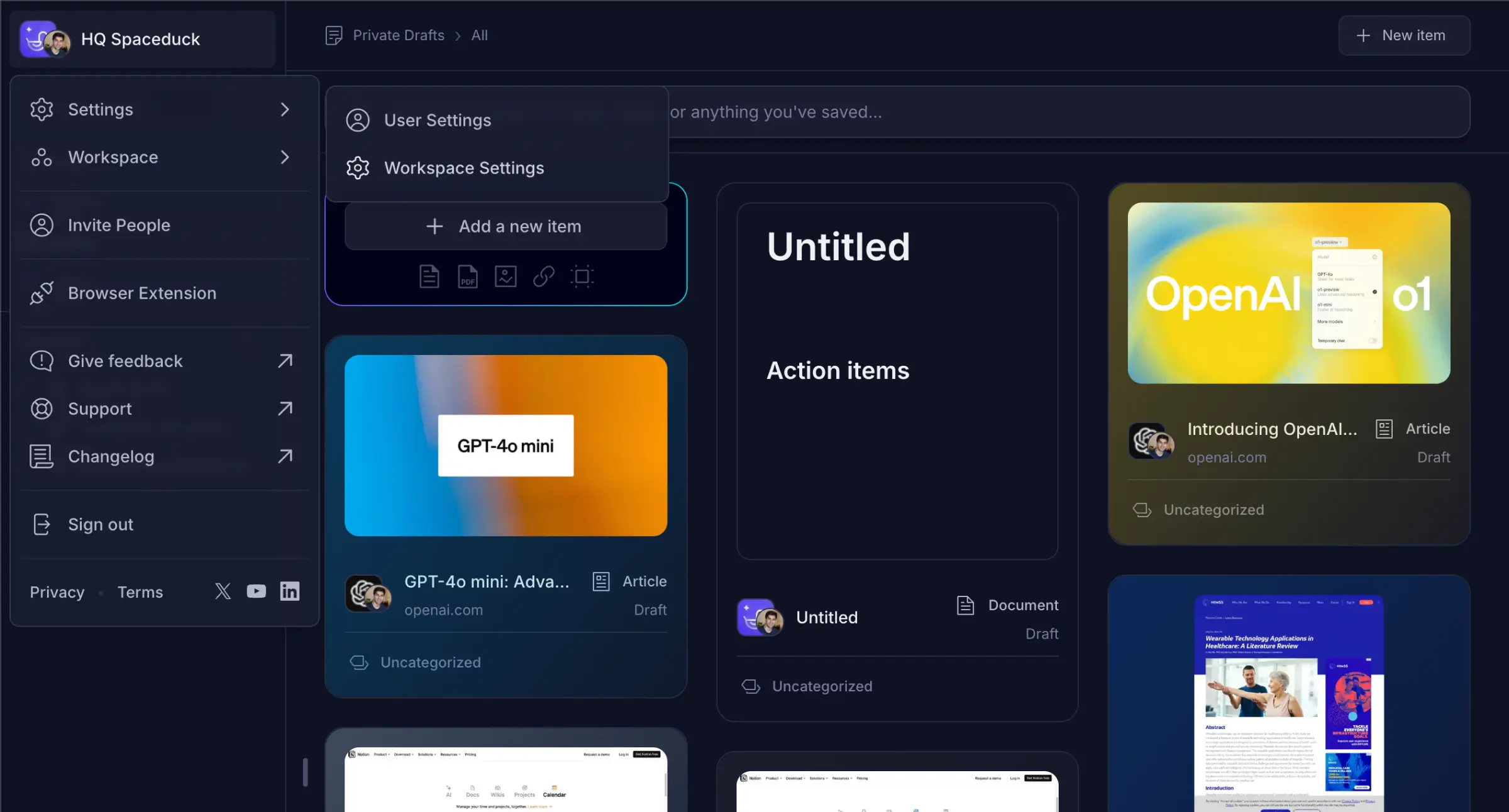Open the Privacy link
Viewport: 1509px width, 812px height.
coord(57,592)
